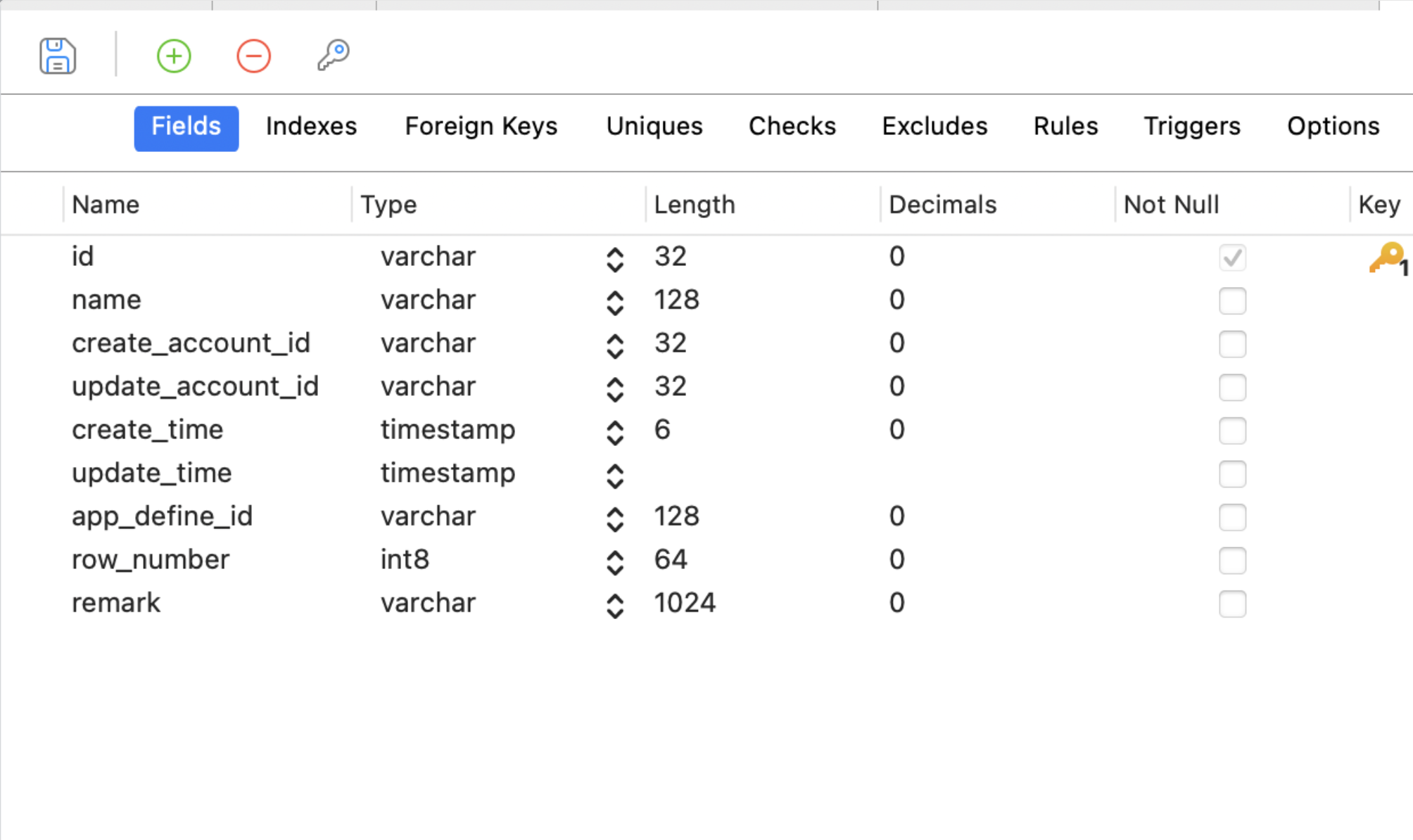This screenshot has width=1413, height=840.
Task: Click the save table icon
Action: (58, 56)
